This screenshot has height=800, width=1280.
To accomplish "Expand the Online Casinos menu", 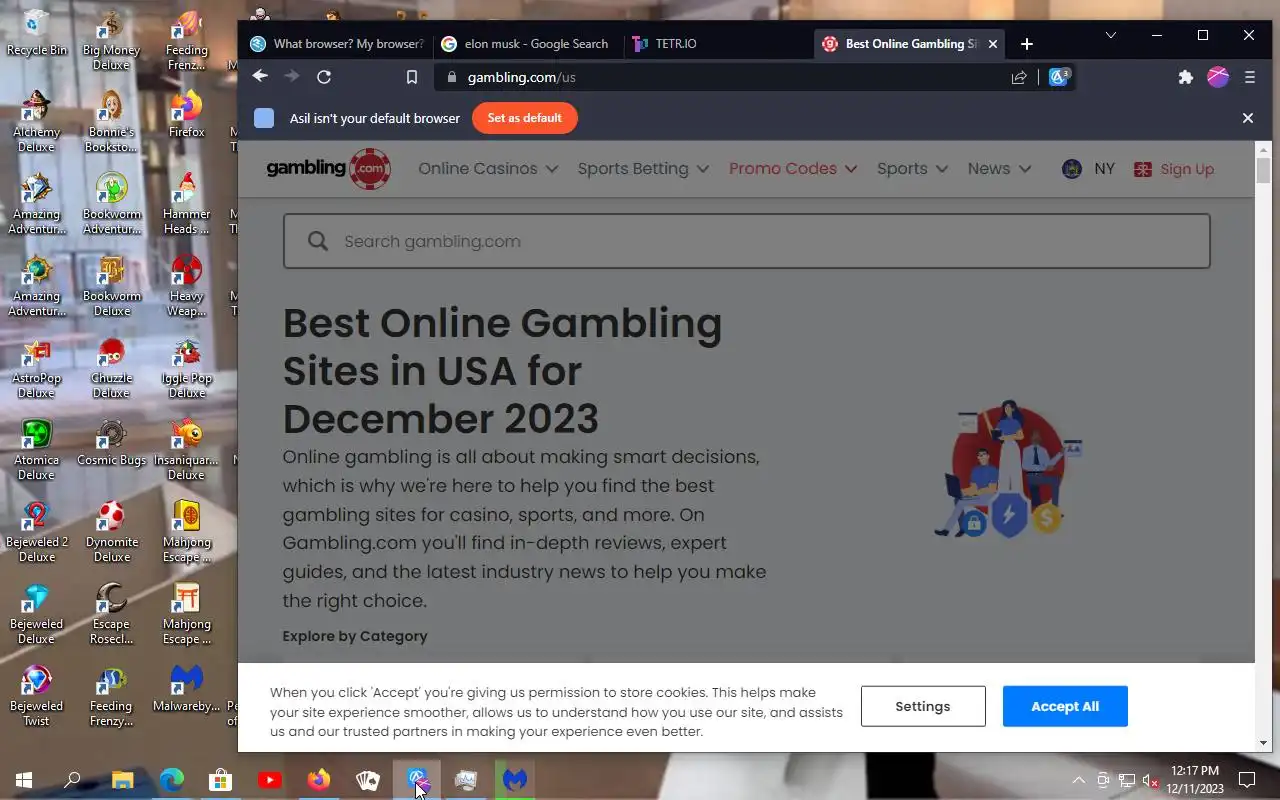I will coord(488,169).
